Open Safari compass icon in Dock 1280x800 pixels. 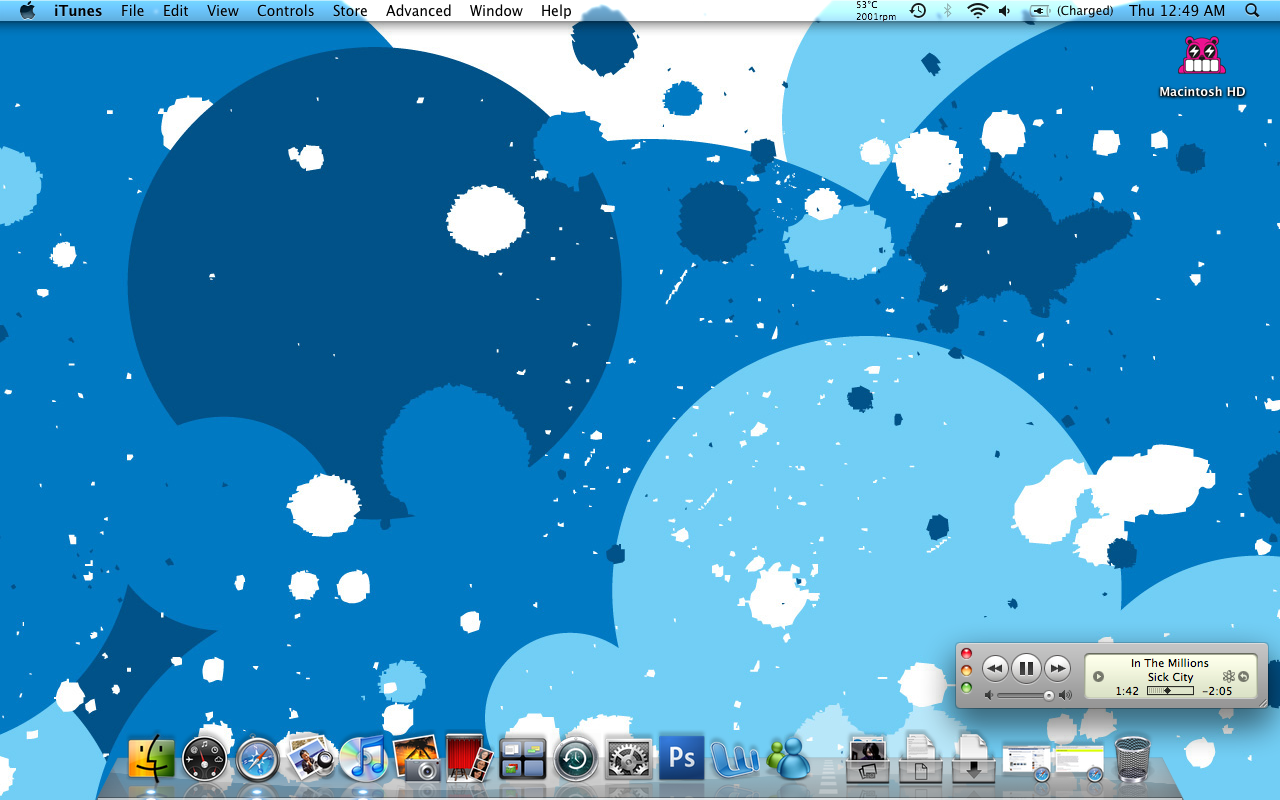(257, 759)
